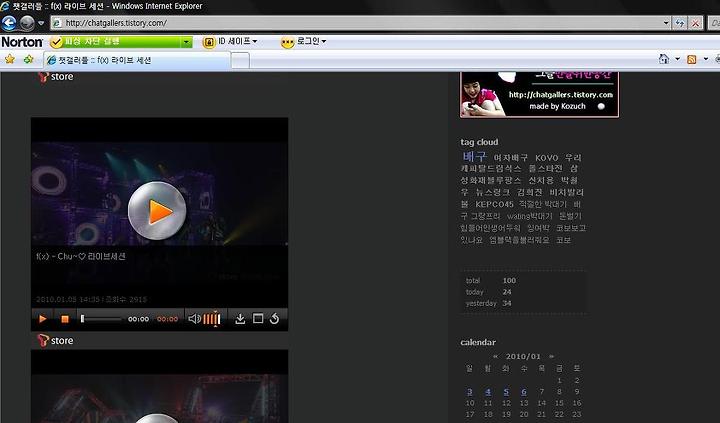Screen dimensions: 720x423
Task: Open a new blank tab
Action: coord(240,61)
